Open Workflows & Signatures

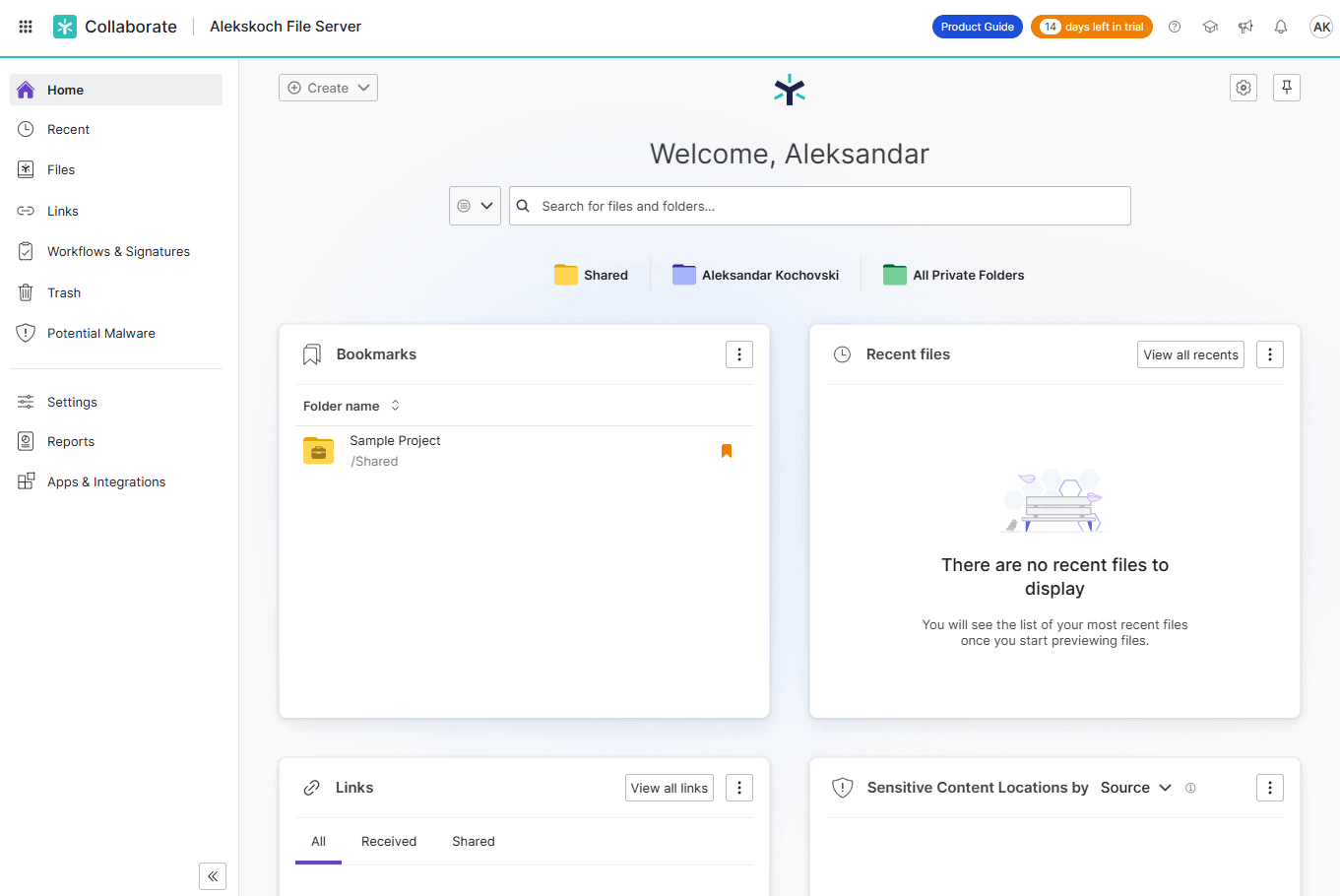point(116,251)
